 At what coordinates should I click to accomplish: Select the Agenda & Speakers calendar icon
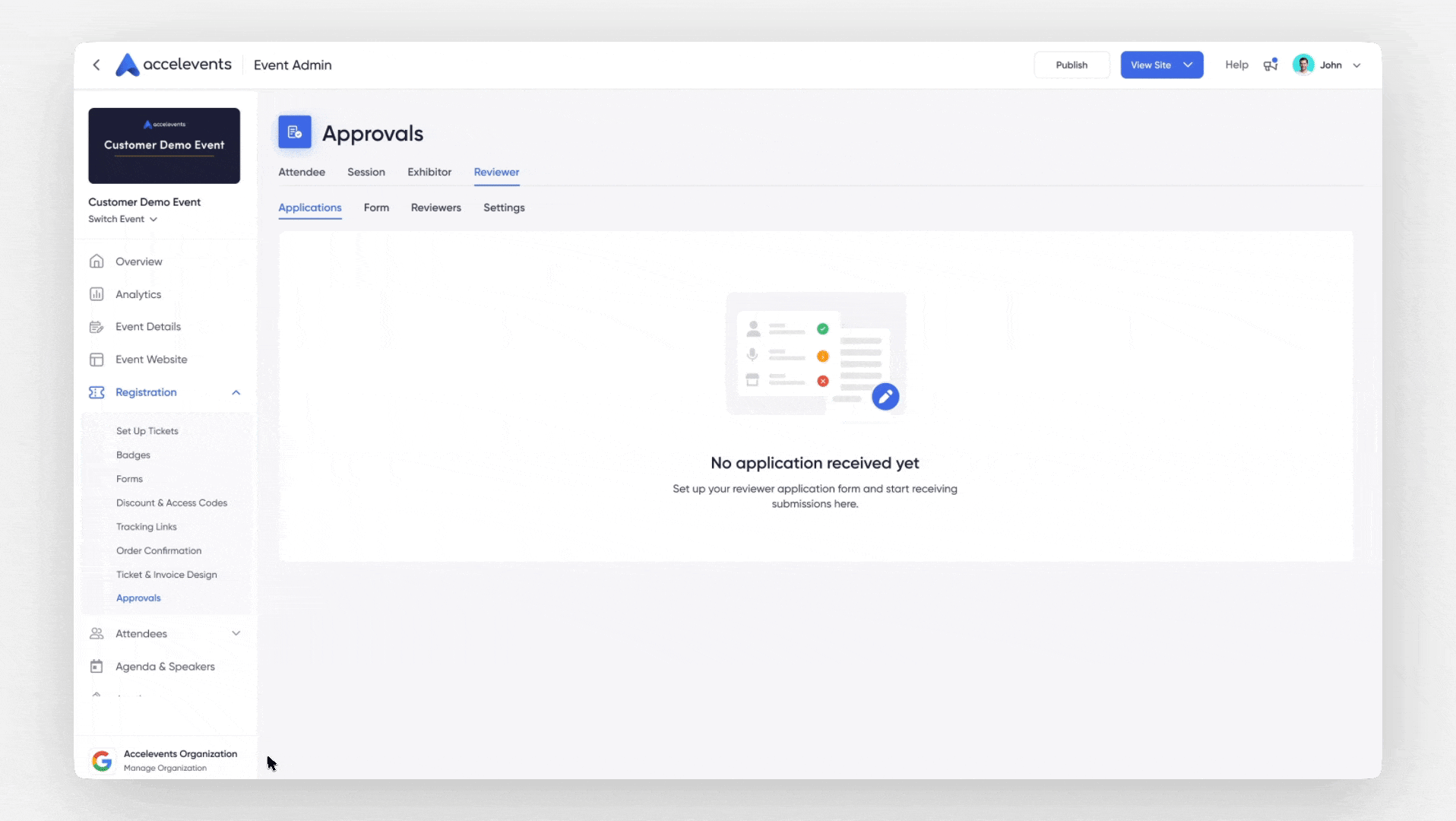[97, 667]
